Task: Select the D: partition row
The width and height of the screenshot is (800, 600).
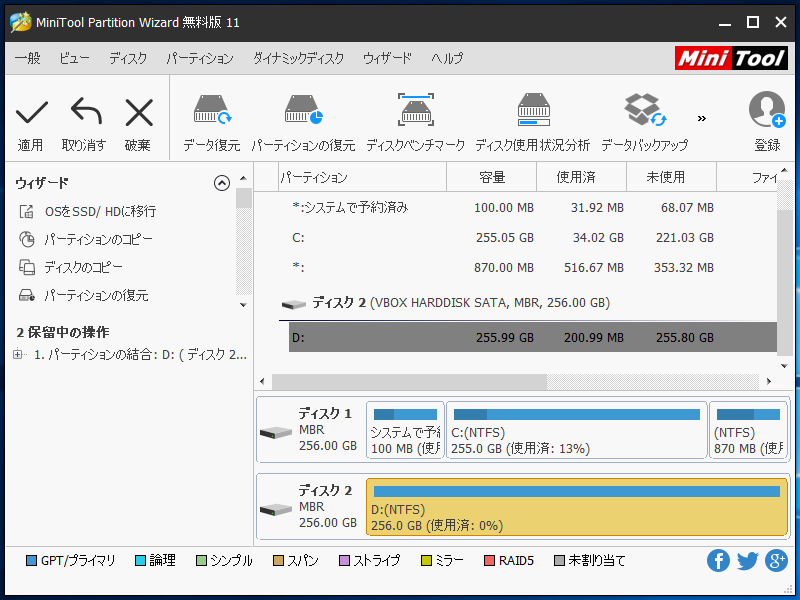Action: pos(533,337)
